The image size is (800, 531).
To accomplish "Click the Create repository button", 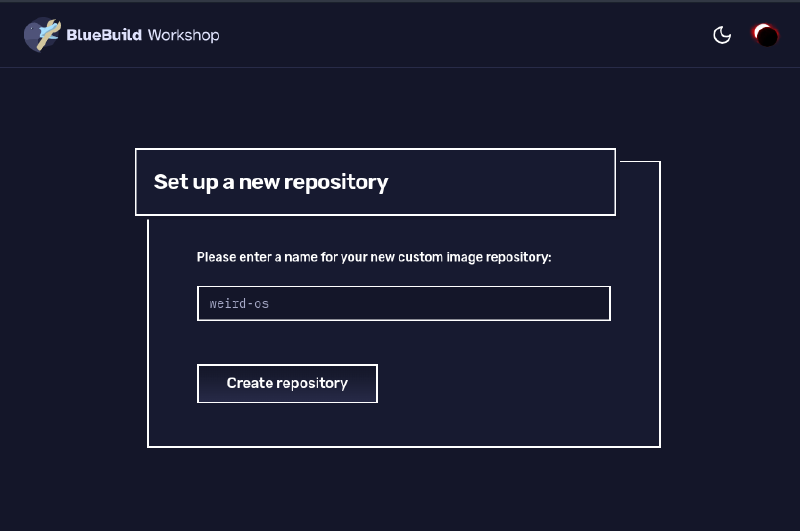I will (287, 383).
